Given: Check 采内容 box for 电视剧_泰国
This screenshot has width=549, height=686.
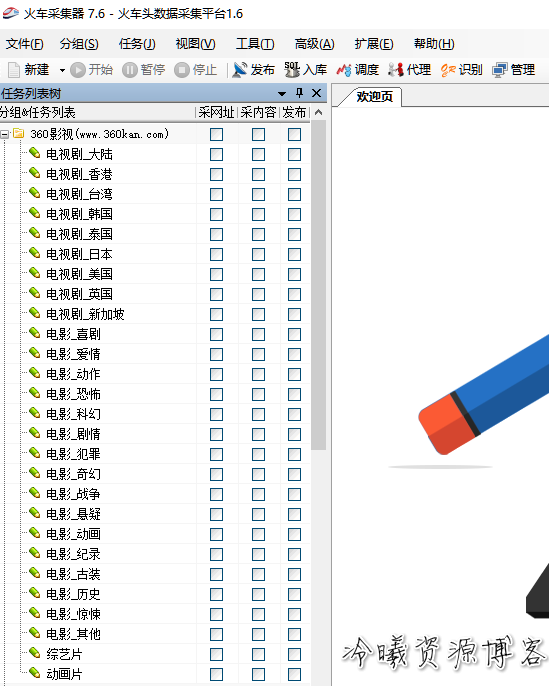Looking at the screenshot, I should (x=259, y=234).
